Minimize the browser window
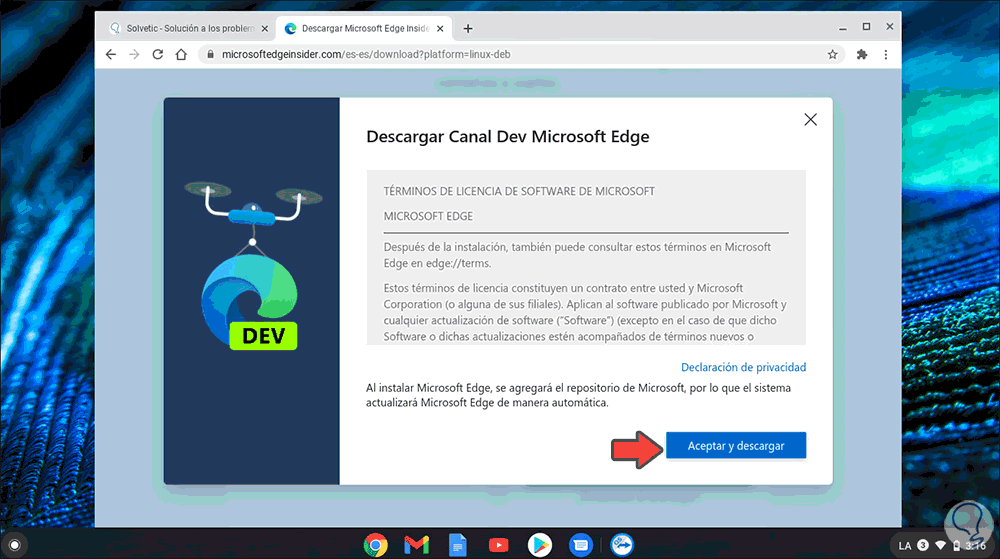The height and width of the screenshot is (559, 1000). [x=842, y=27]
